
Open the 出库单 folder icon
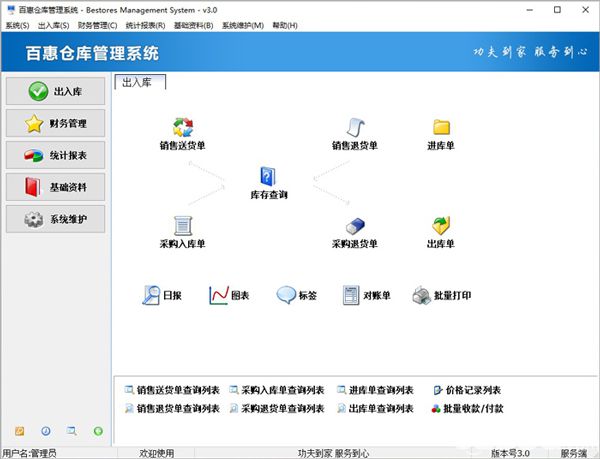441,226
